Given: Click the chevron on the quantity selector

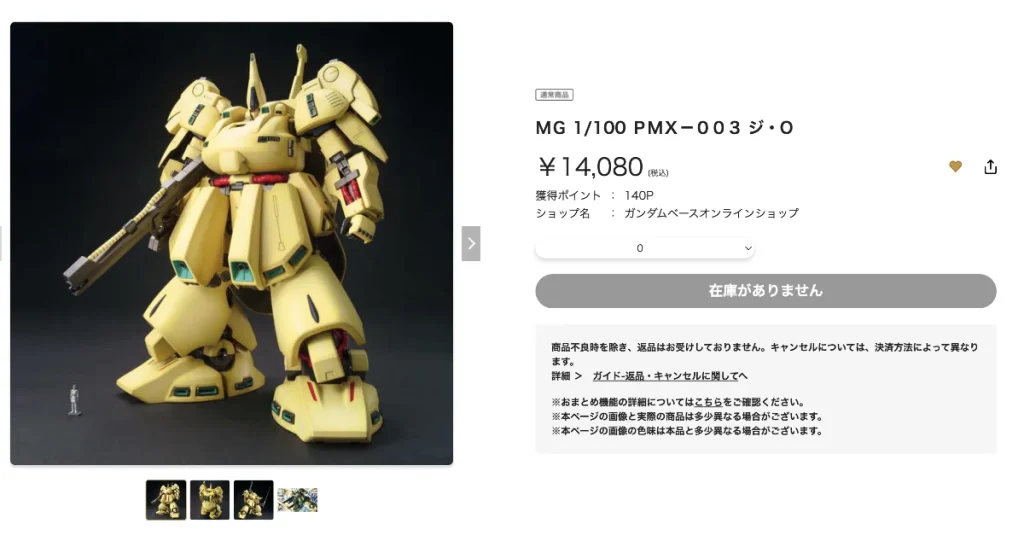Looking at the screenshot, I should coord(748,248).
